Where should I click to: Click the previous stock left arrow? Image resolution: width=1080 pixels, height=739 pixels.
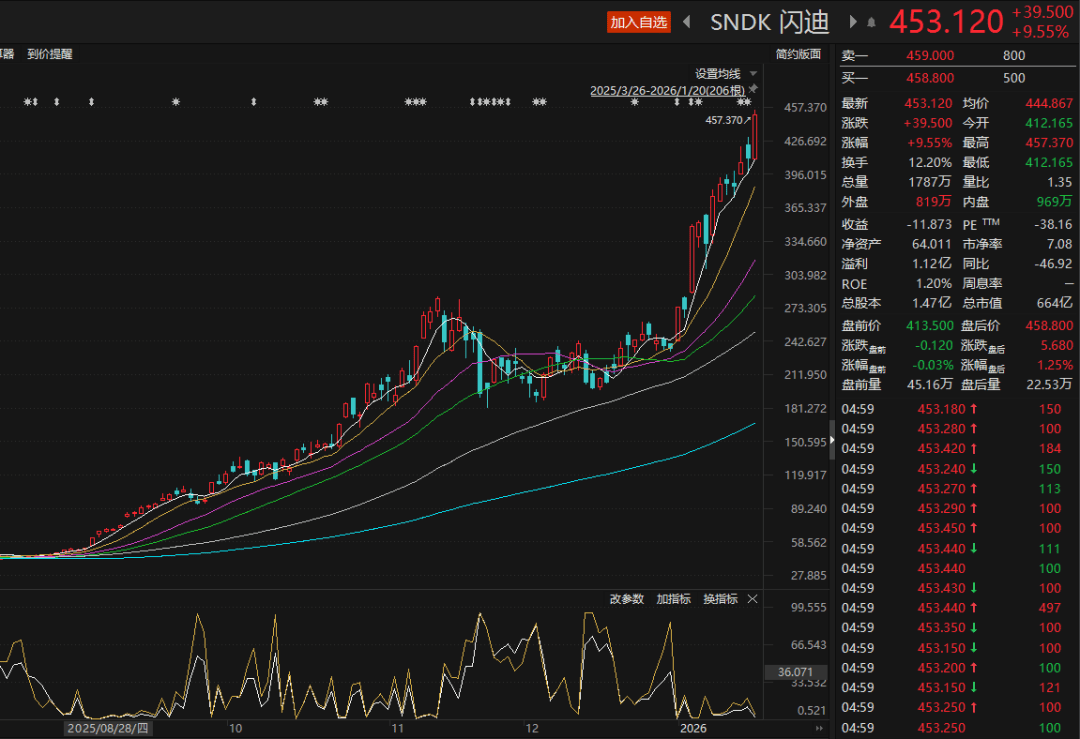(687, 21)
